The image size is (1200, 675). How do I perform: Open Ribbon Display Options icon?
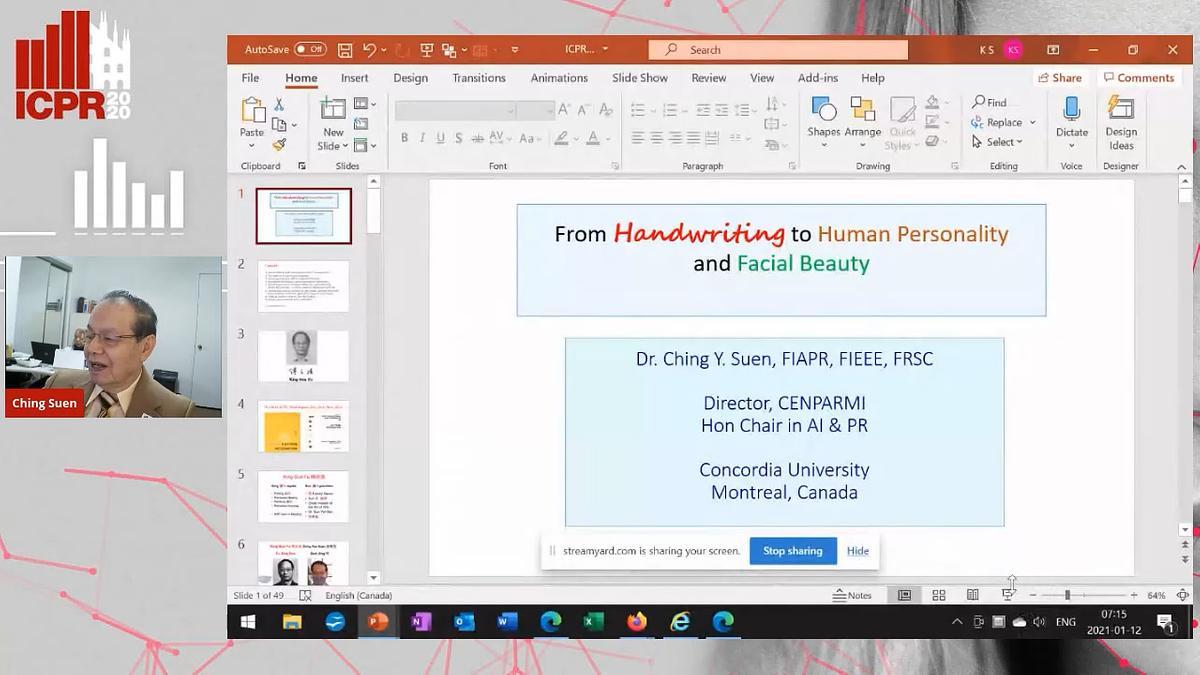point(1053,49)
